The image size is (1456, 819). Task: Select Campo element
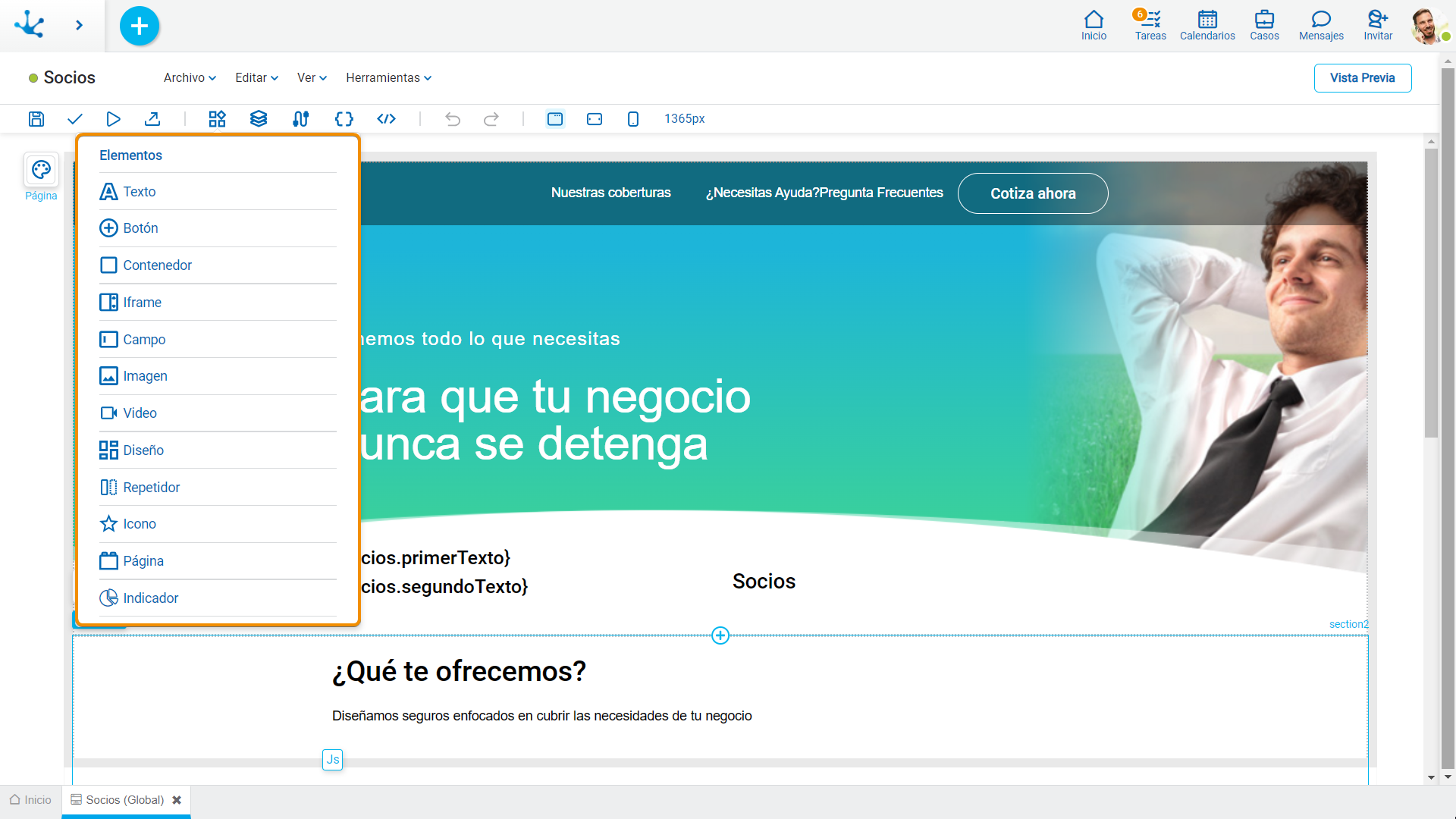(x=218, y=339)
